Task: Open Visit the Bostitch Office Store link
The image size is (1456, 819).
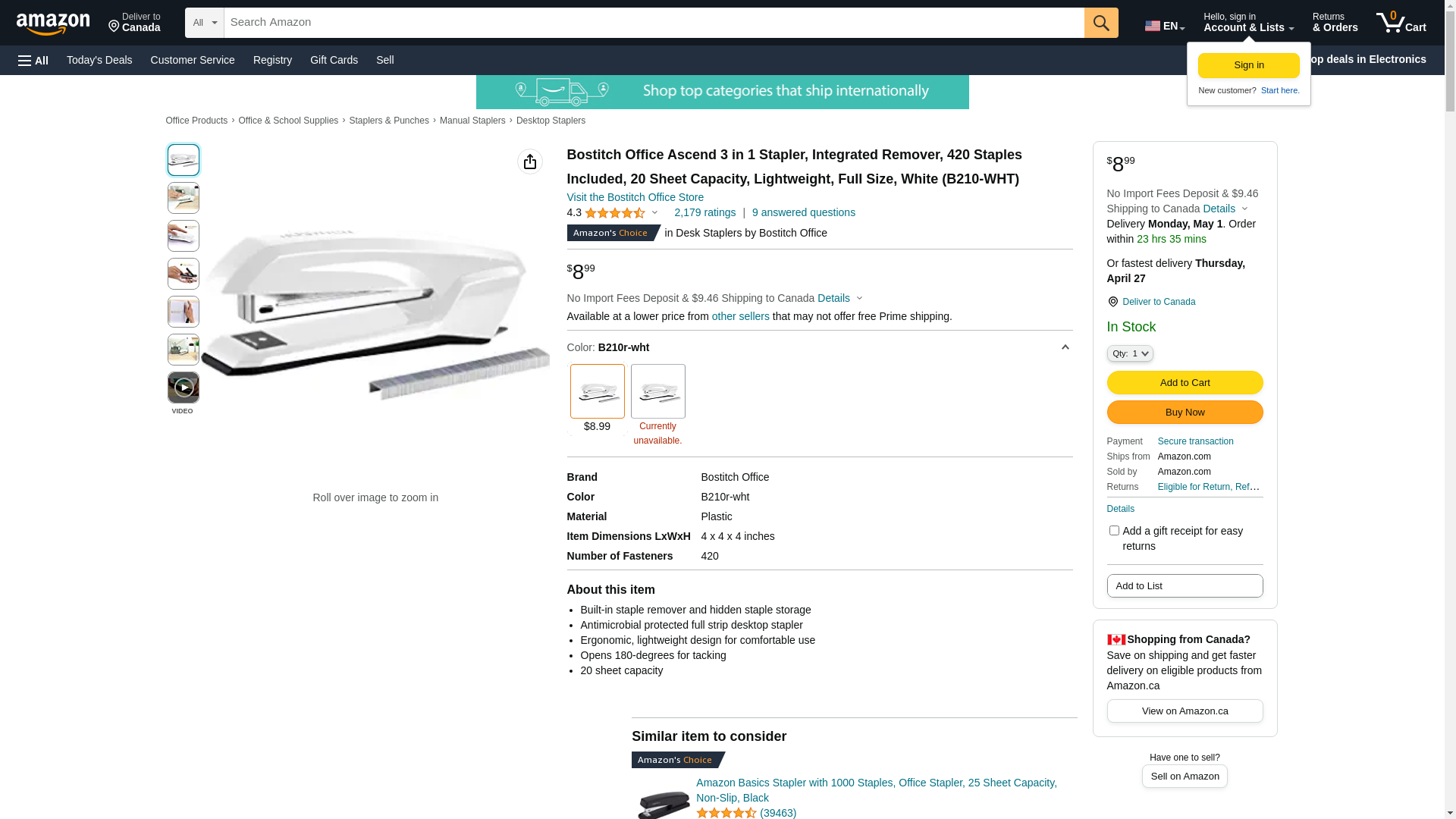Action: pos(635,197)
